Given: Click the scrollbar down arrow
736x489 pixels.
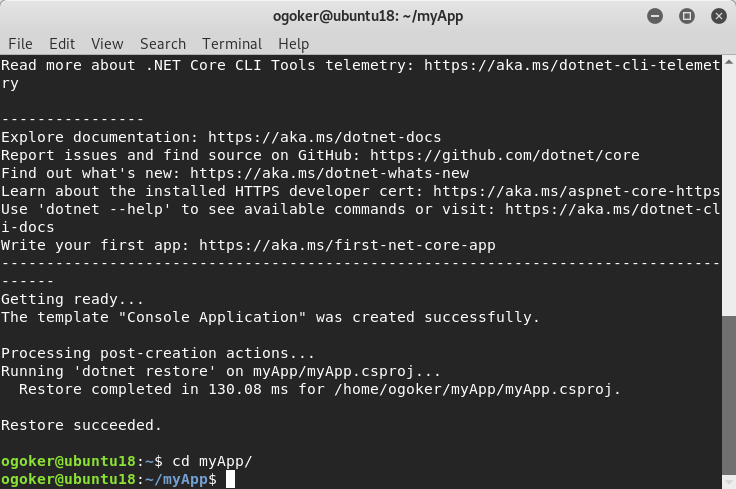Looking at the screenshot, I should click(x=728, y=482).
